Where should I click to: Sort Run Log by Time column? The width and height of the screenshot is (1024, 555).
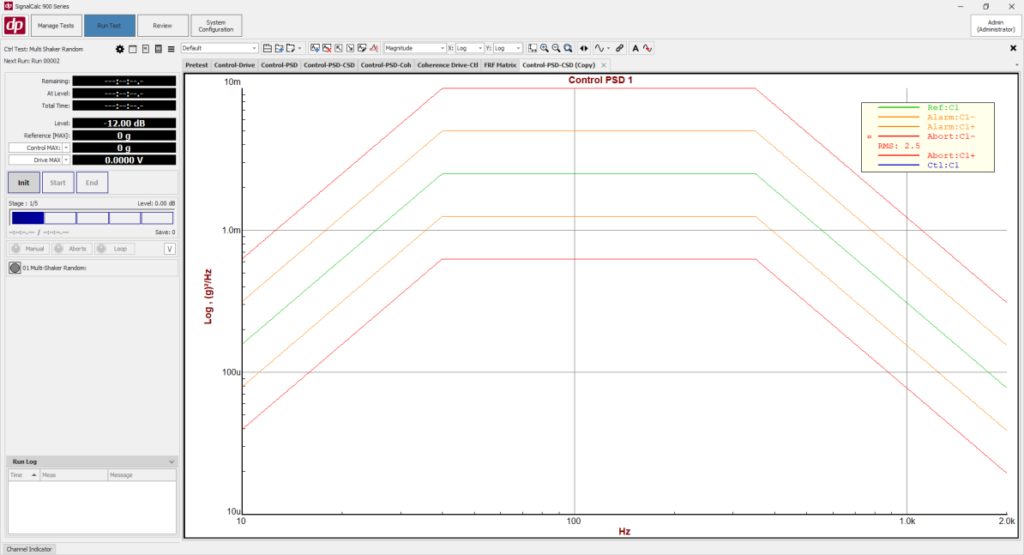pyautogui.click(x=24, y=475)
